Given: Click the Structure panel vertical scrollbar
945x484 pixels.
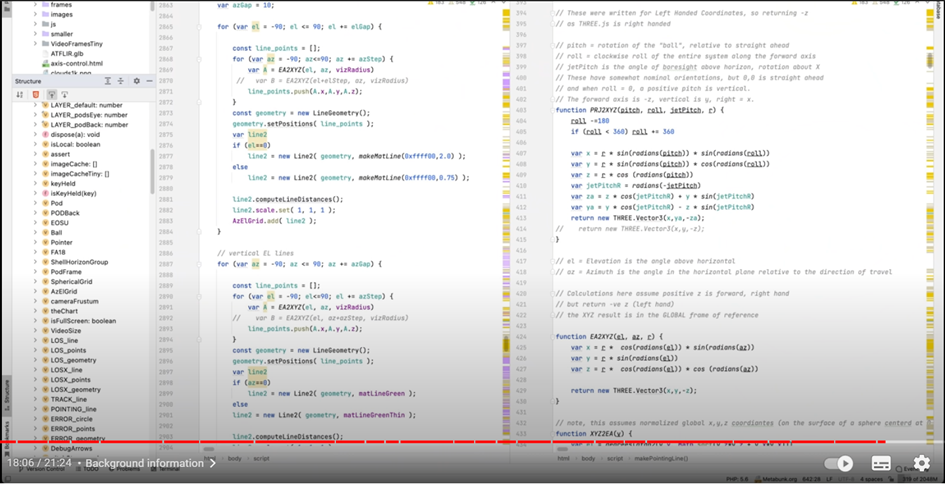Looking at the screenshot, I should 152,172.
